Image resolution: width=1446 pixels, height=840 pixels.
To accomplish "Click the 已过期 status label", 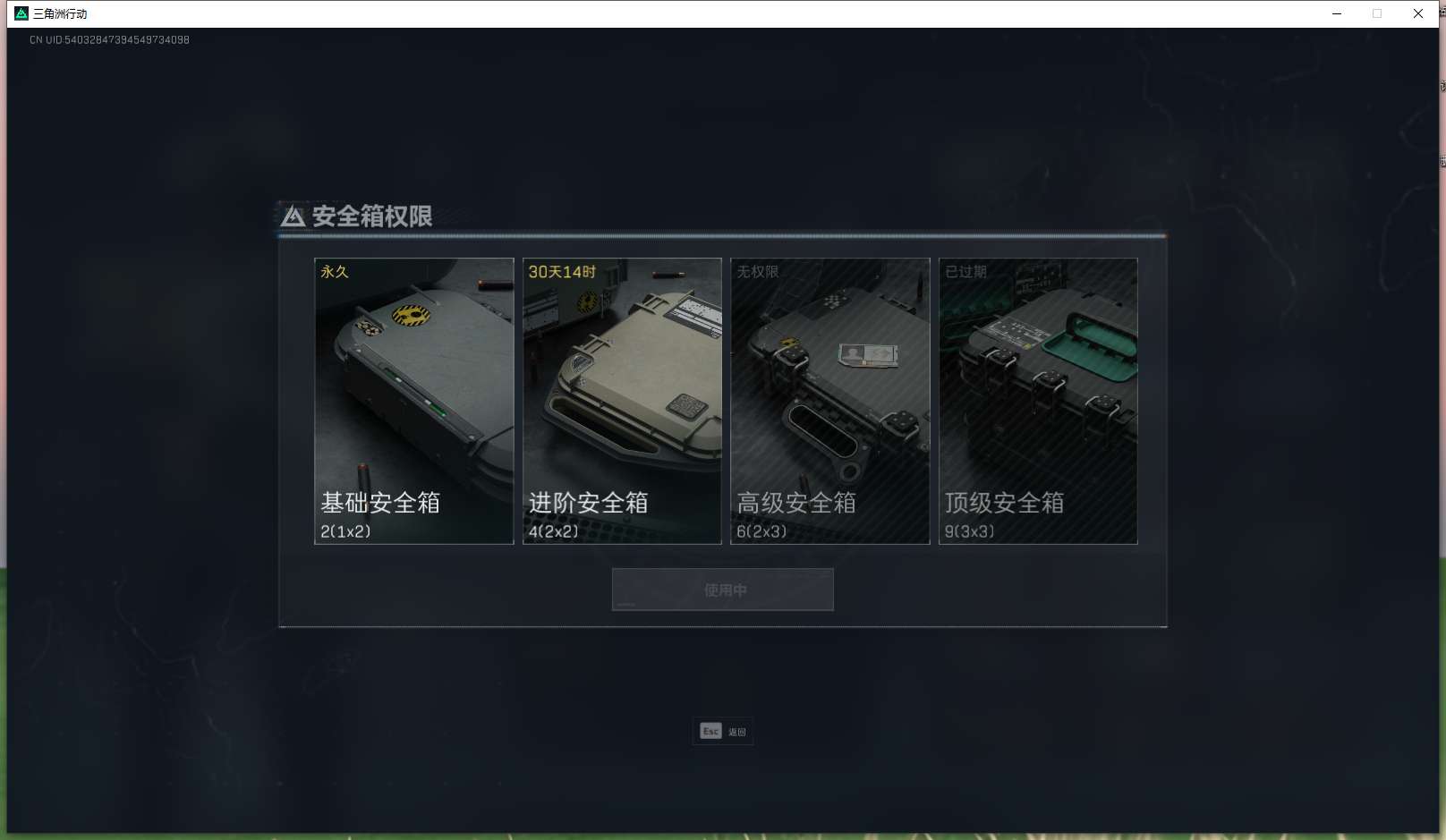I will (965, 272).
